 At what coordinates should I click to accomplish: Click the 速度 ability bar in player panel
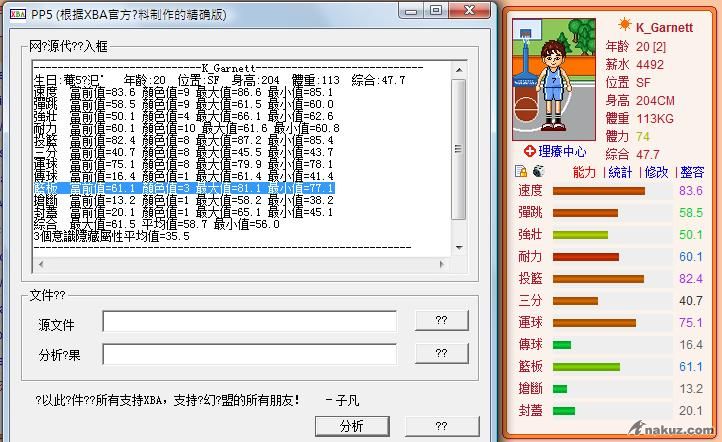pos(599,191)
